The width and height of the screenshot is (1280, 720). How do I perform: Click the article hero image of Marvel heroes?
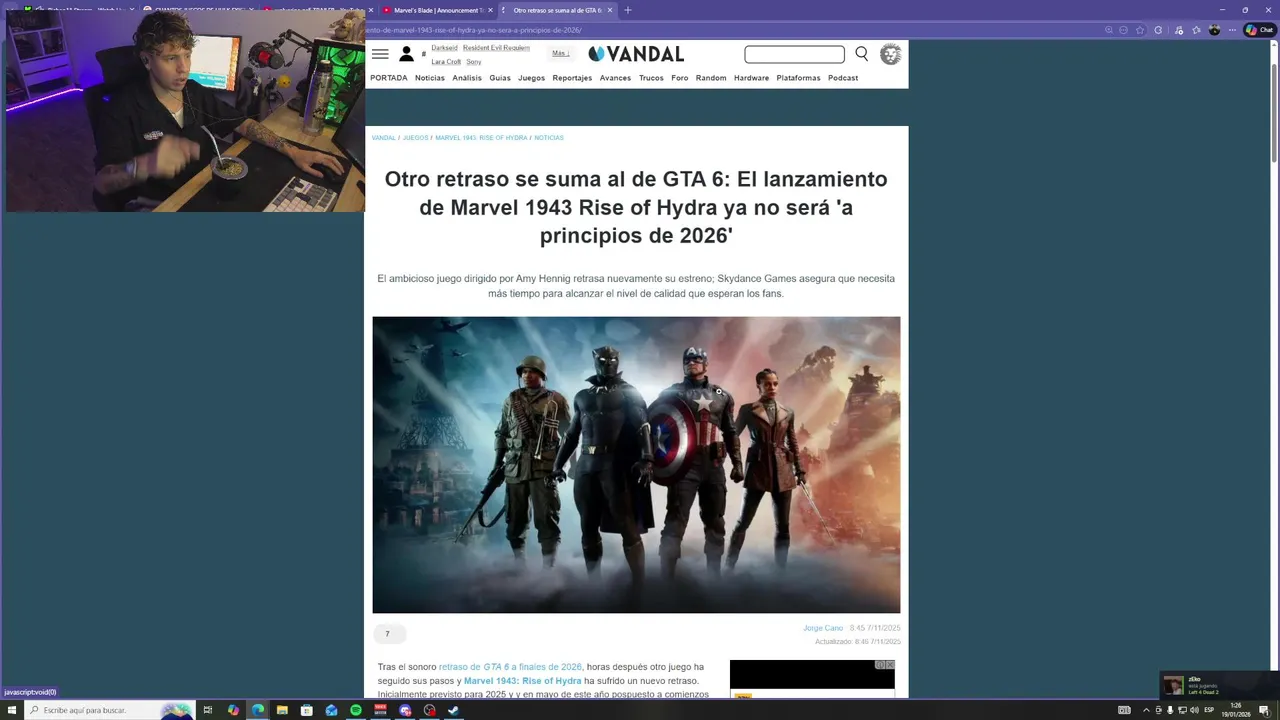pos(636,465)
